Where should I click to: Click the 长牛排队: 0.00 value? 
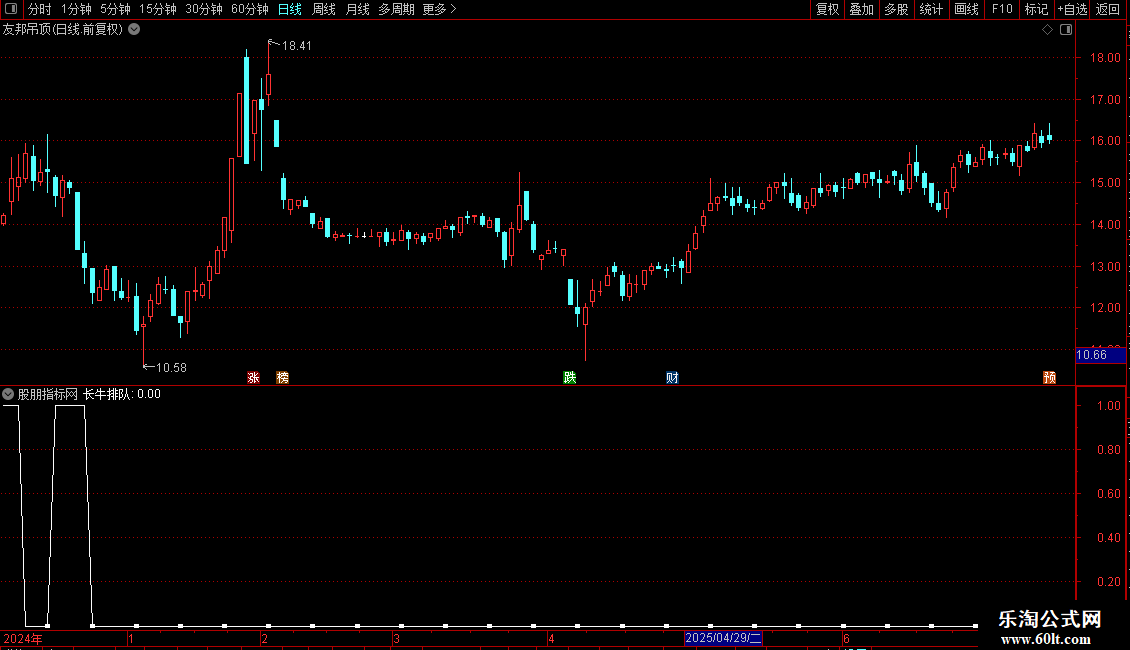(x=122, y=394)
